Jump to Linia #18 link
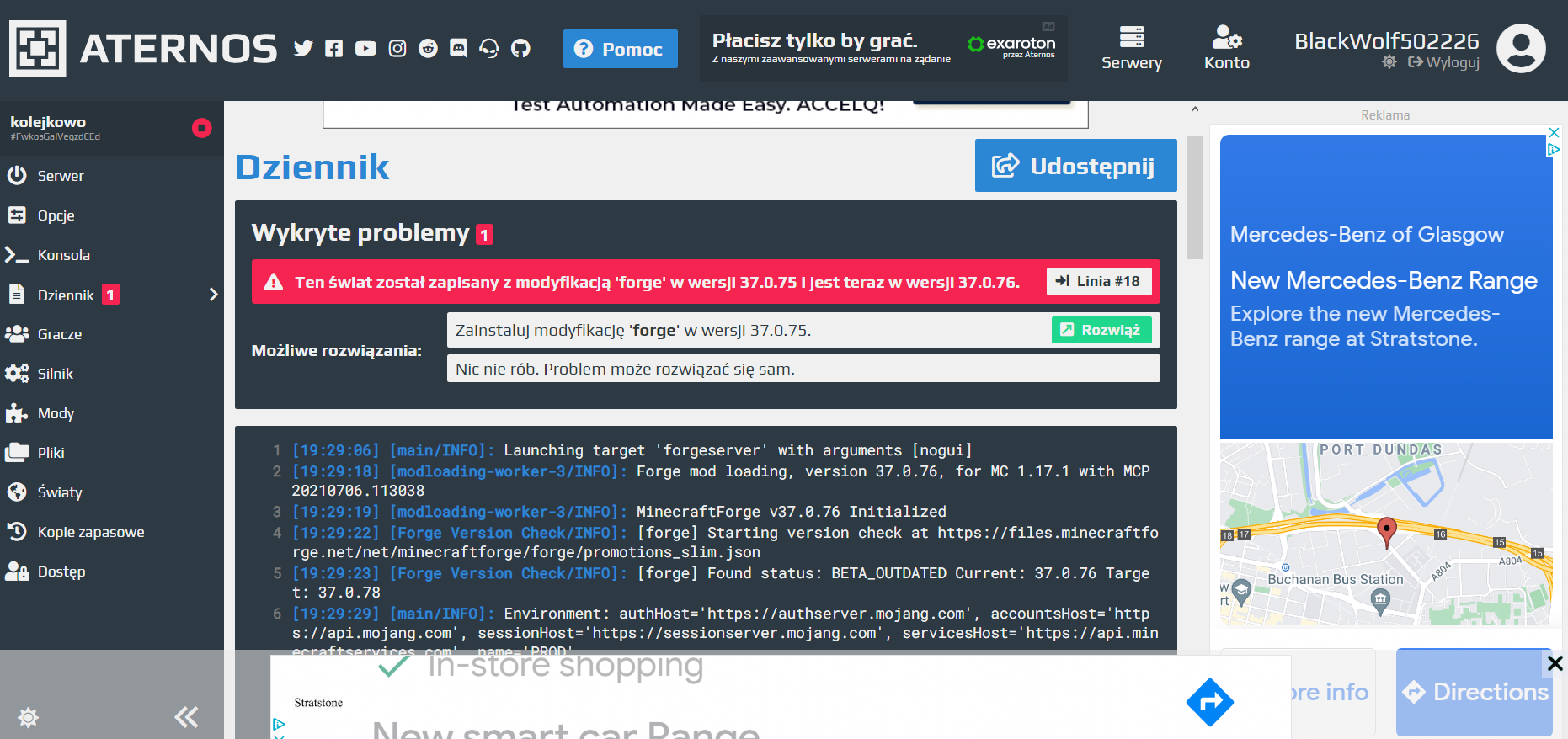 coord(1099,281)
